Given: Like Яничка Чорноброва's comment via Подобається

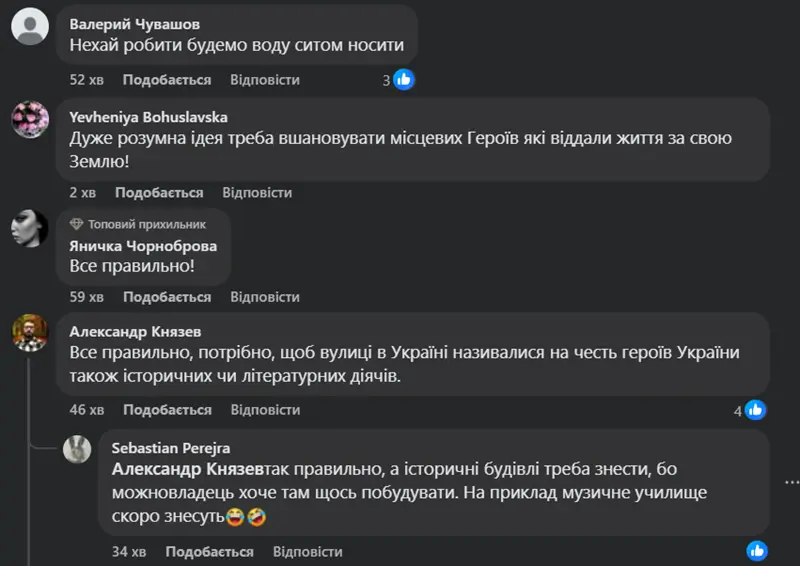Looking at the screenshot, I should coord(167,298).
